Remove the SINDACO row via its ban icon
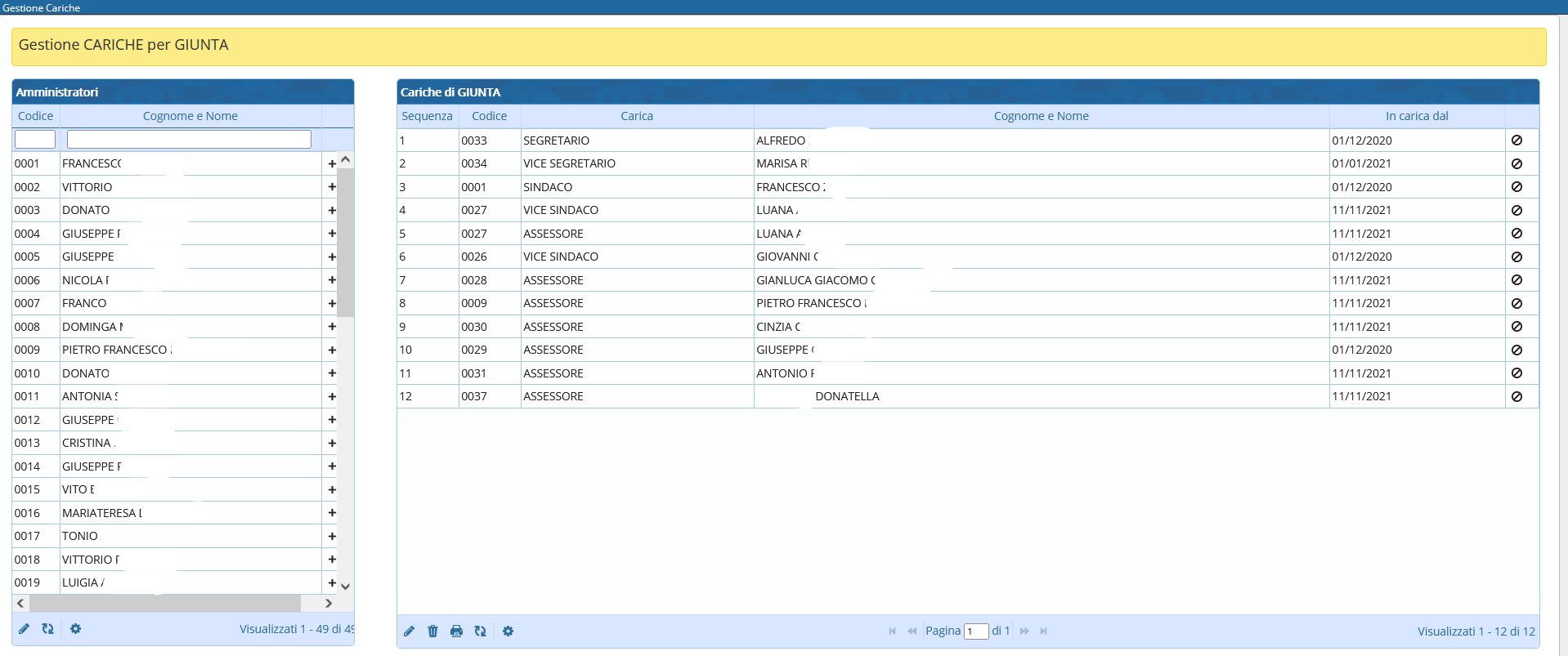 pyautogui.click(x=1516, y=187)
